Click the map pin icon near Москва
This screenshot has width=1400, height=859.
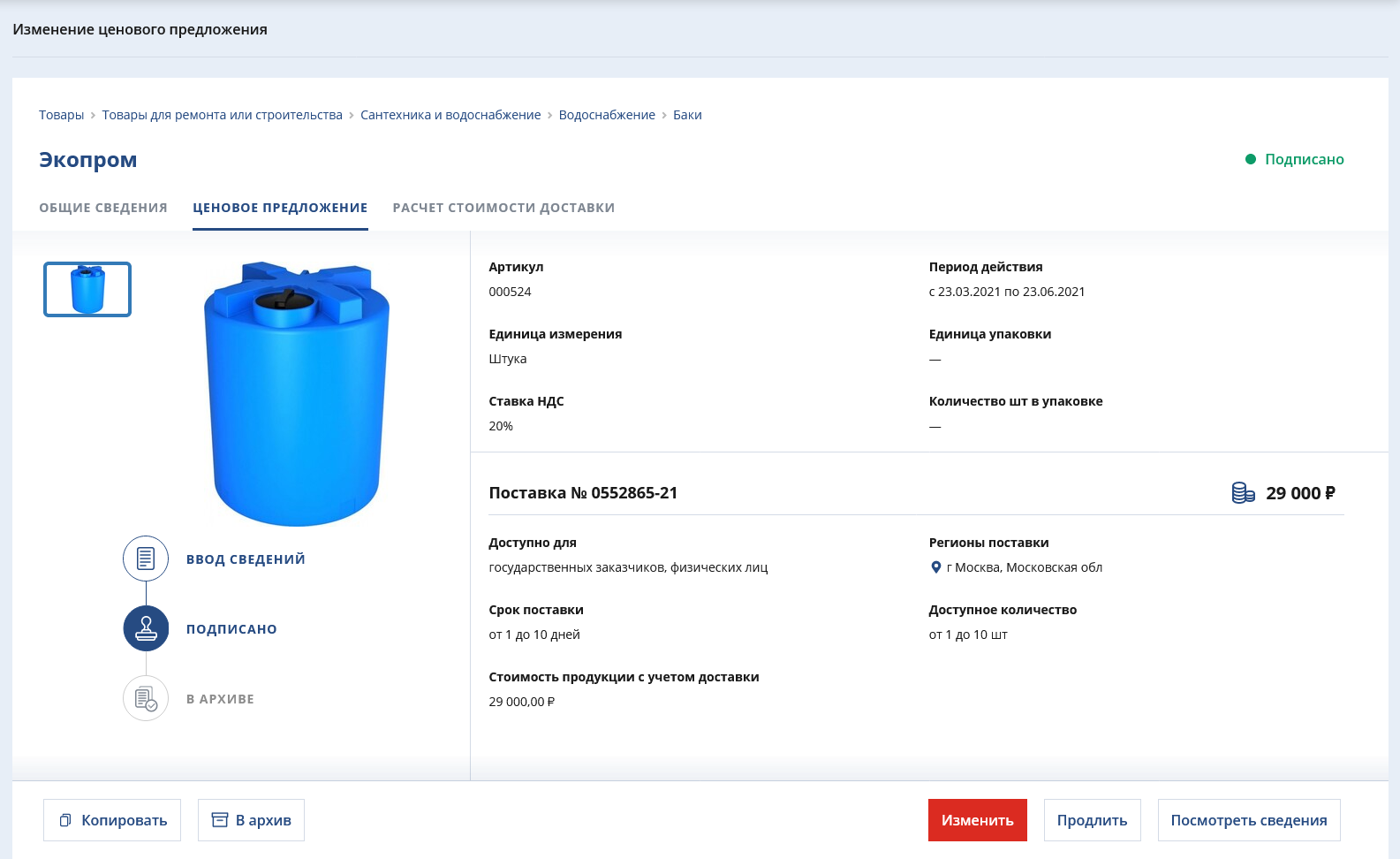click(936, 567)
